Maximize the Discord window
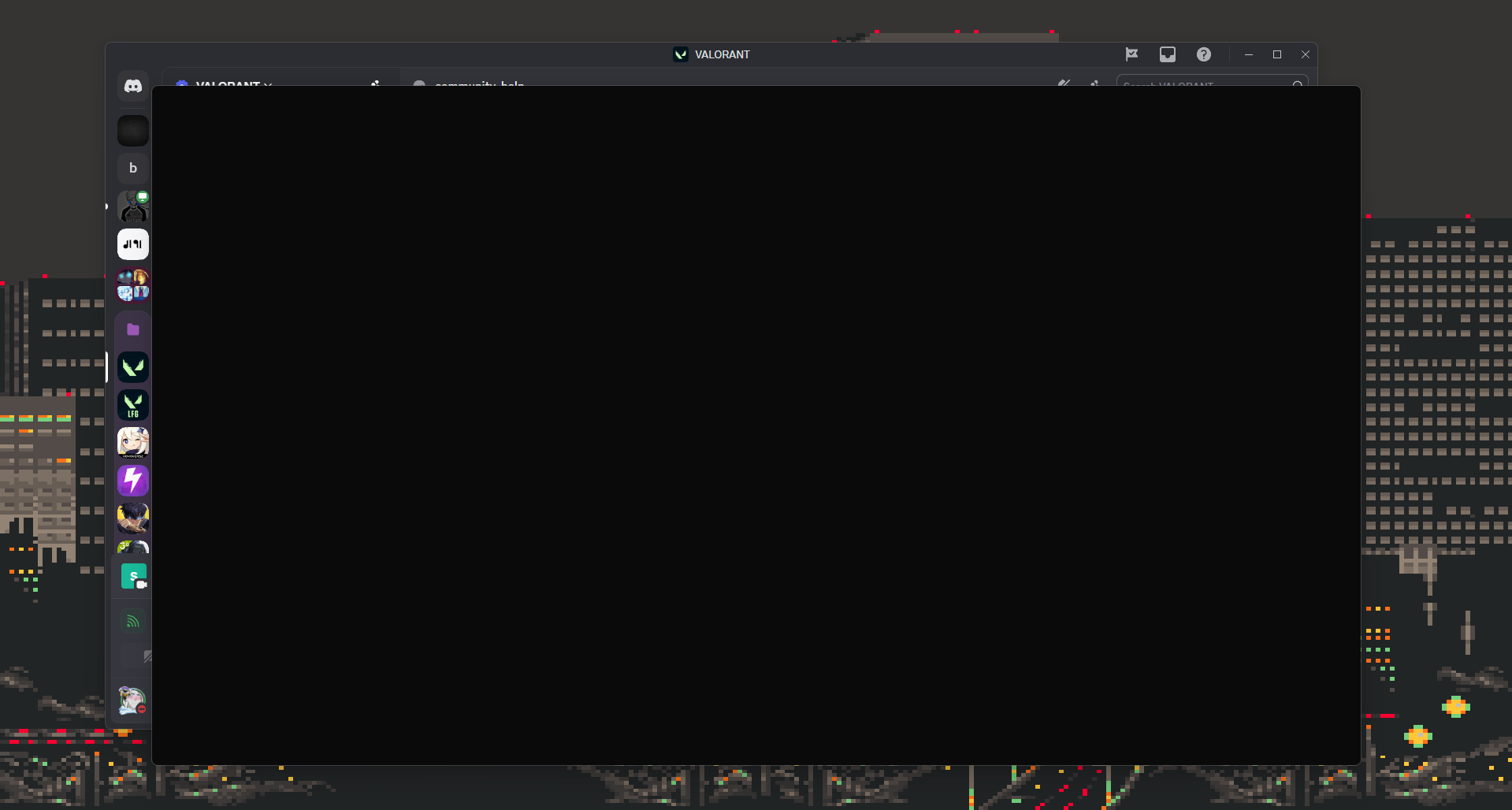The height and width of the screenshot is (810, 1512). coord(1277,54)
